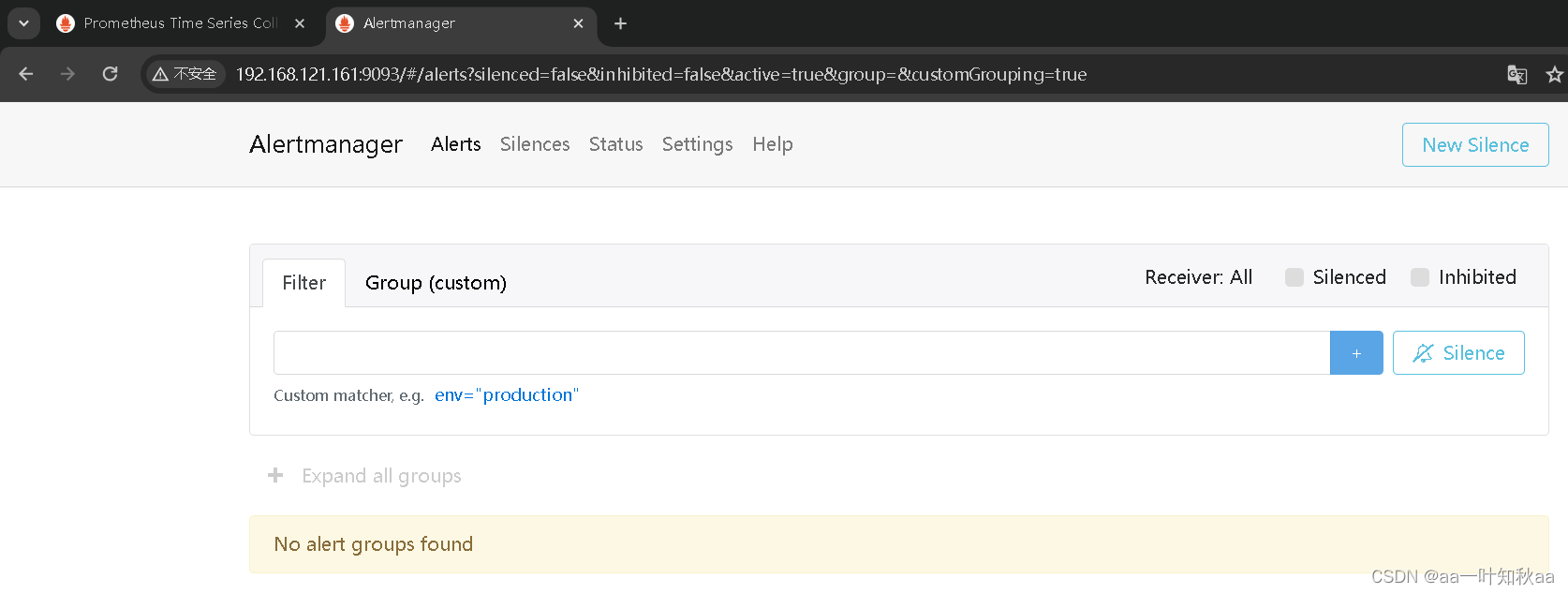Viewport: 1568px width, 594px height.
Task: Switch to Prometheus Time Series tab
Action: (x=181, y=23)
